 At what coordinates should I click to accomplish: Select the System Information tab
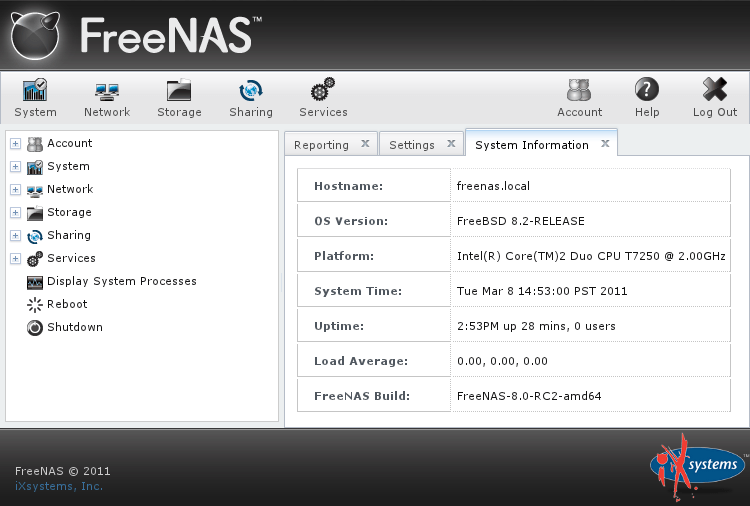(x=532, y=145)
